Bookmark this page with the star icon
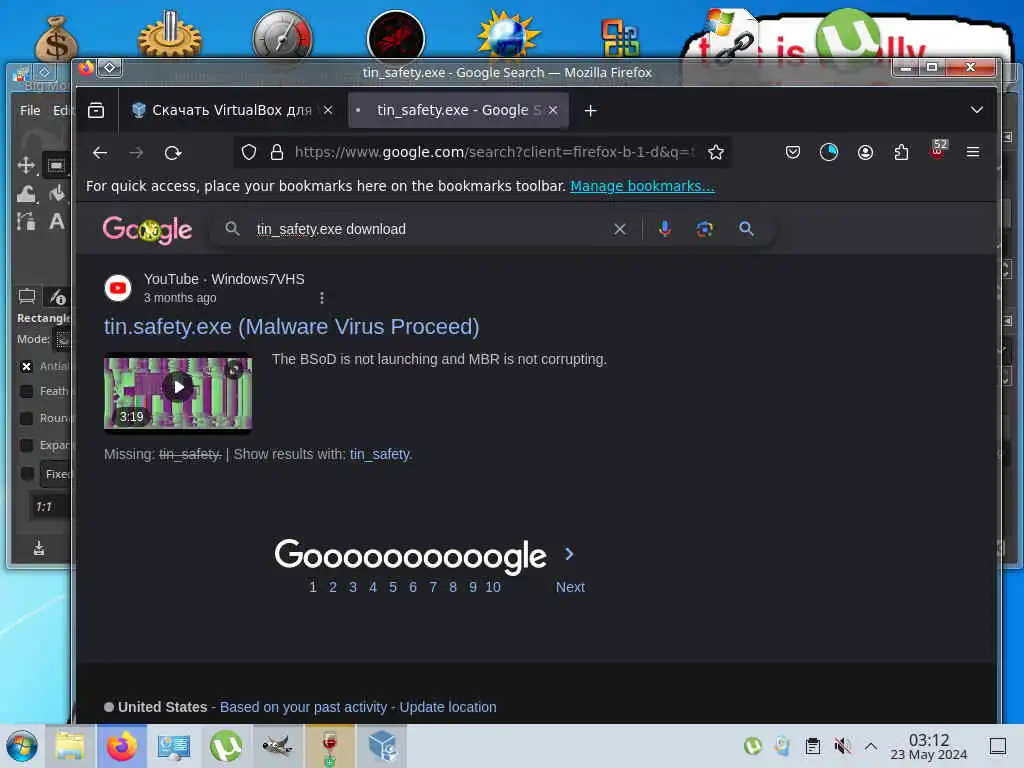The width and height of the screenshot is (1024, 768). 716,152
